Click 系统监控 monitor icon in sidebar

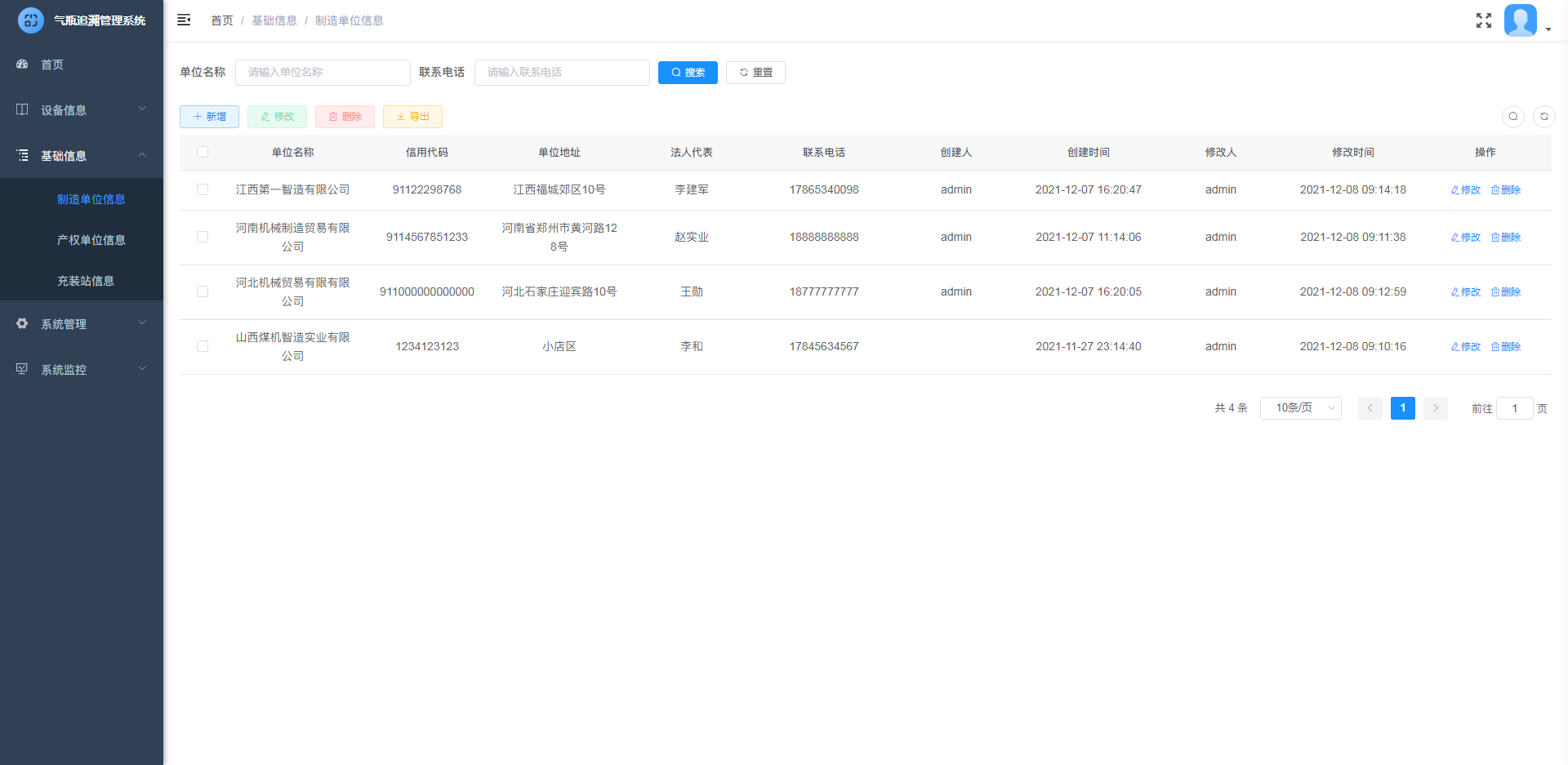coord(22,369)
